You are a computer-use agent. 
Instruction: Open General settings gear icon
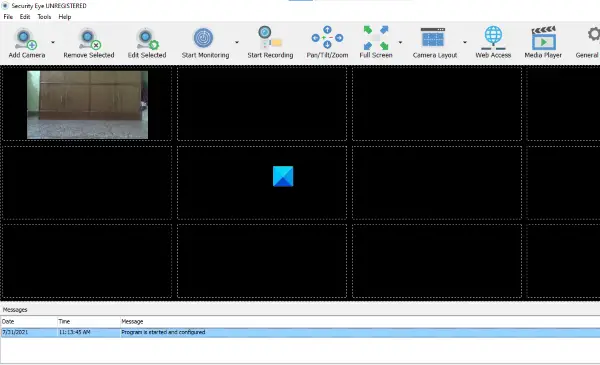click(588, 42)
